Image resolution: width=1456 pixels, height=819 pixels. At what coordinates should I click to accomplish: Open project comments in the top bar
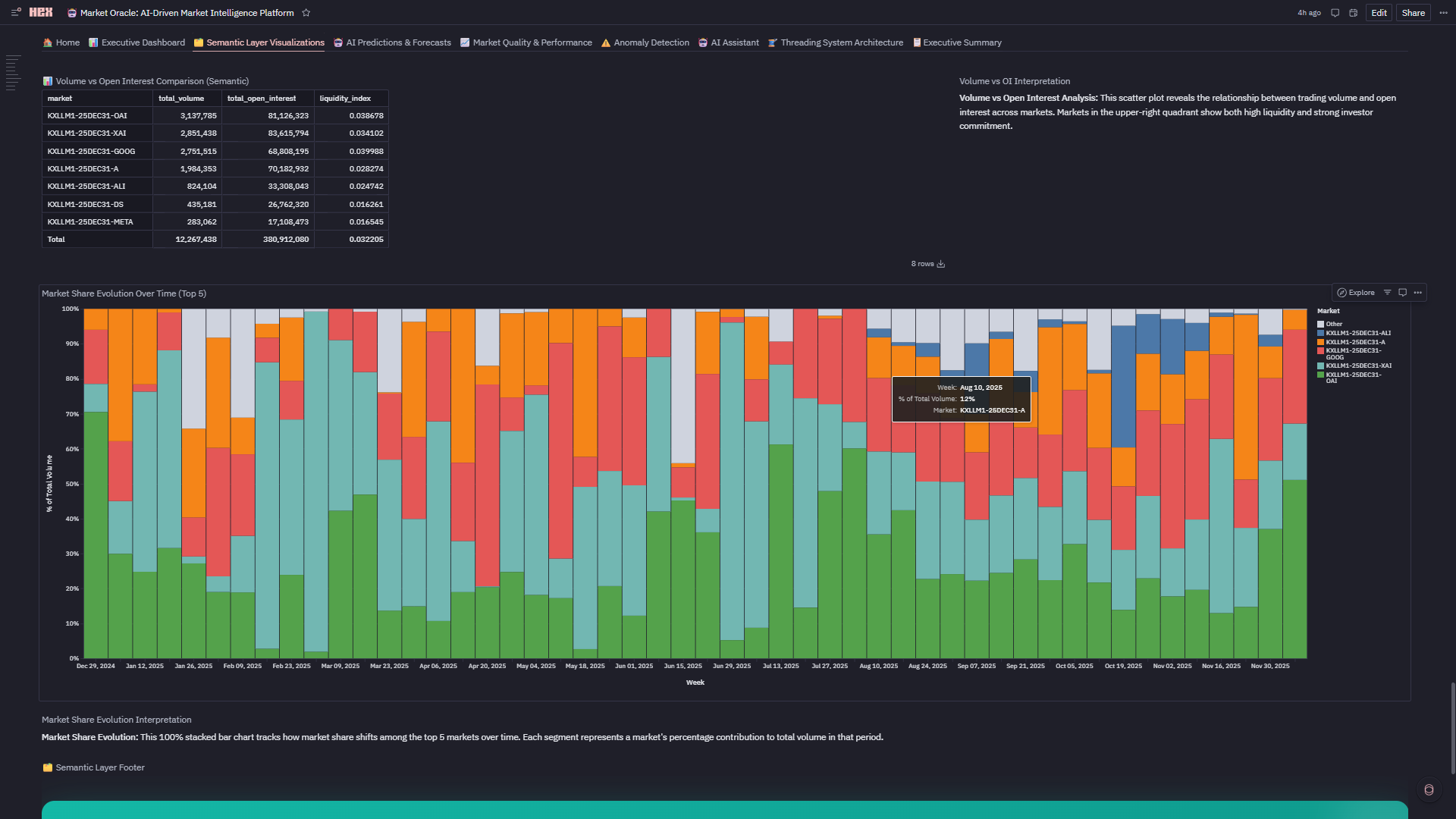[1335, 13]
